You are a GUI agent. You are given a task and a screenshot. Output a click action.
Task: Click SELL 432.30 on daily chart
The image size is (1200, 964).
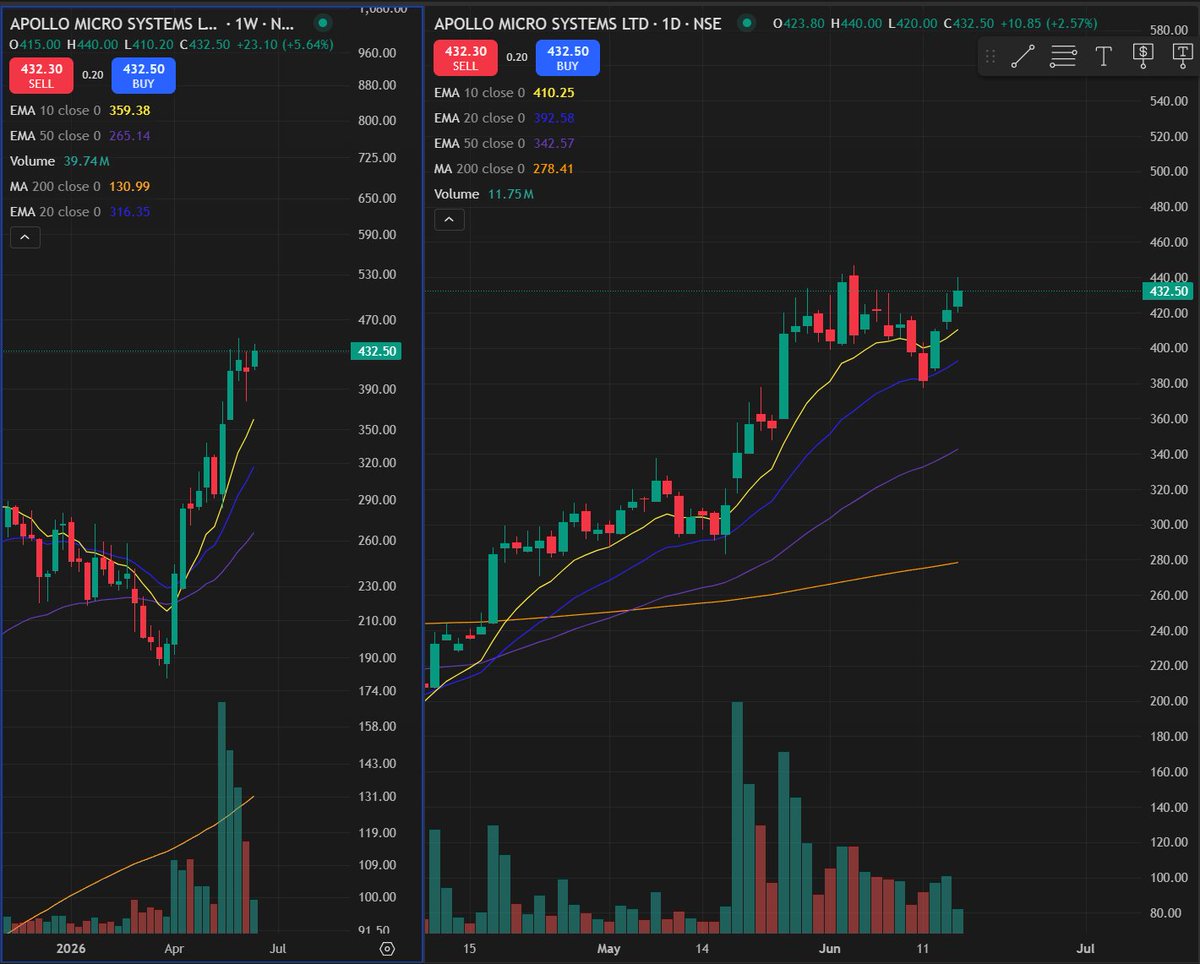click(465, 57)
